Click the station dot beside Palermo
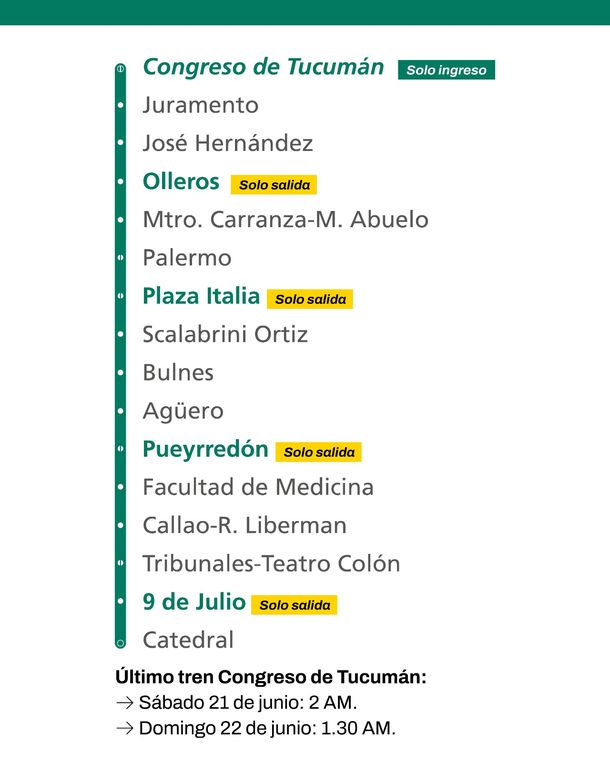 tap(120, 258)
